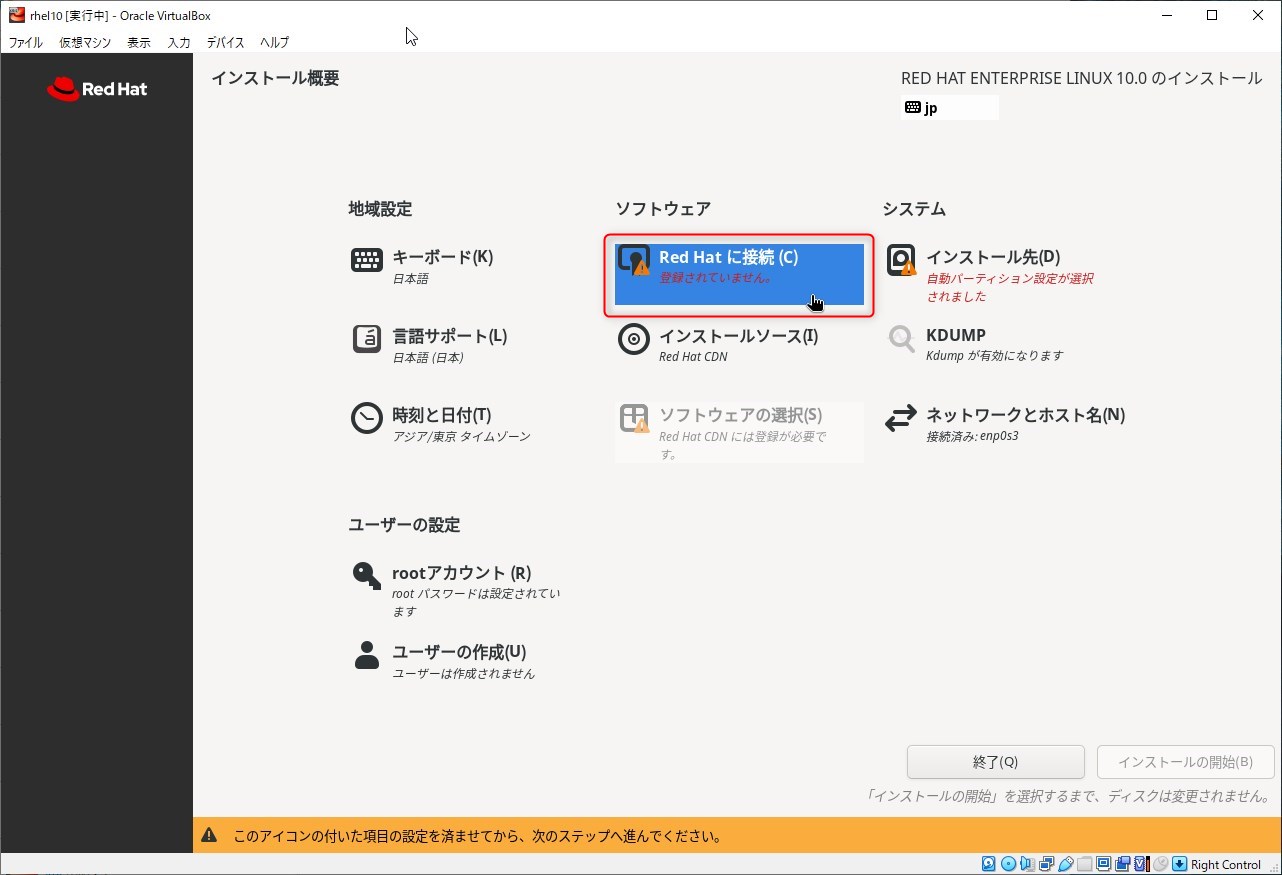This screenshot has height=875, width=1282.
Task: Click the clock icon for time settings
Action: pyautogui.click(x=367, y=418)
